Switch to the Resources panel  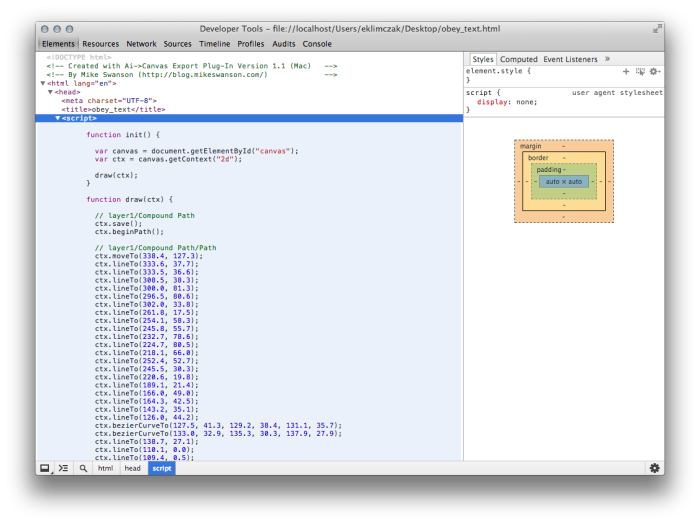(100, 44)
